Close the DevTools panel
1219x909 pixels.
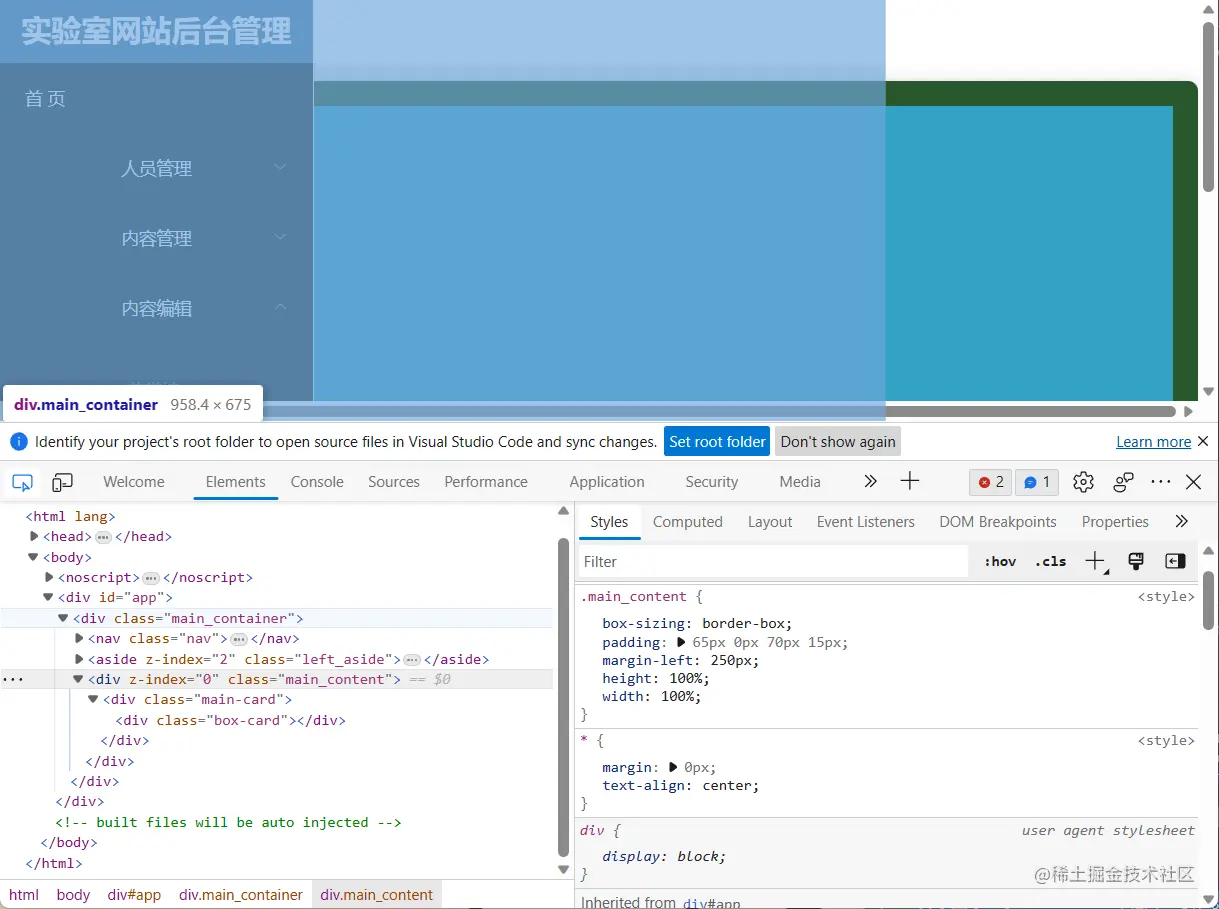[x=1193, y=482]
